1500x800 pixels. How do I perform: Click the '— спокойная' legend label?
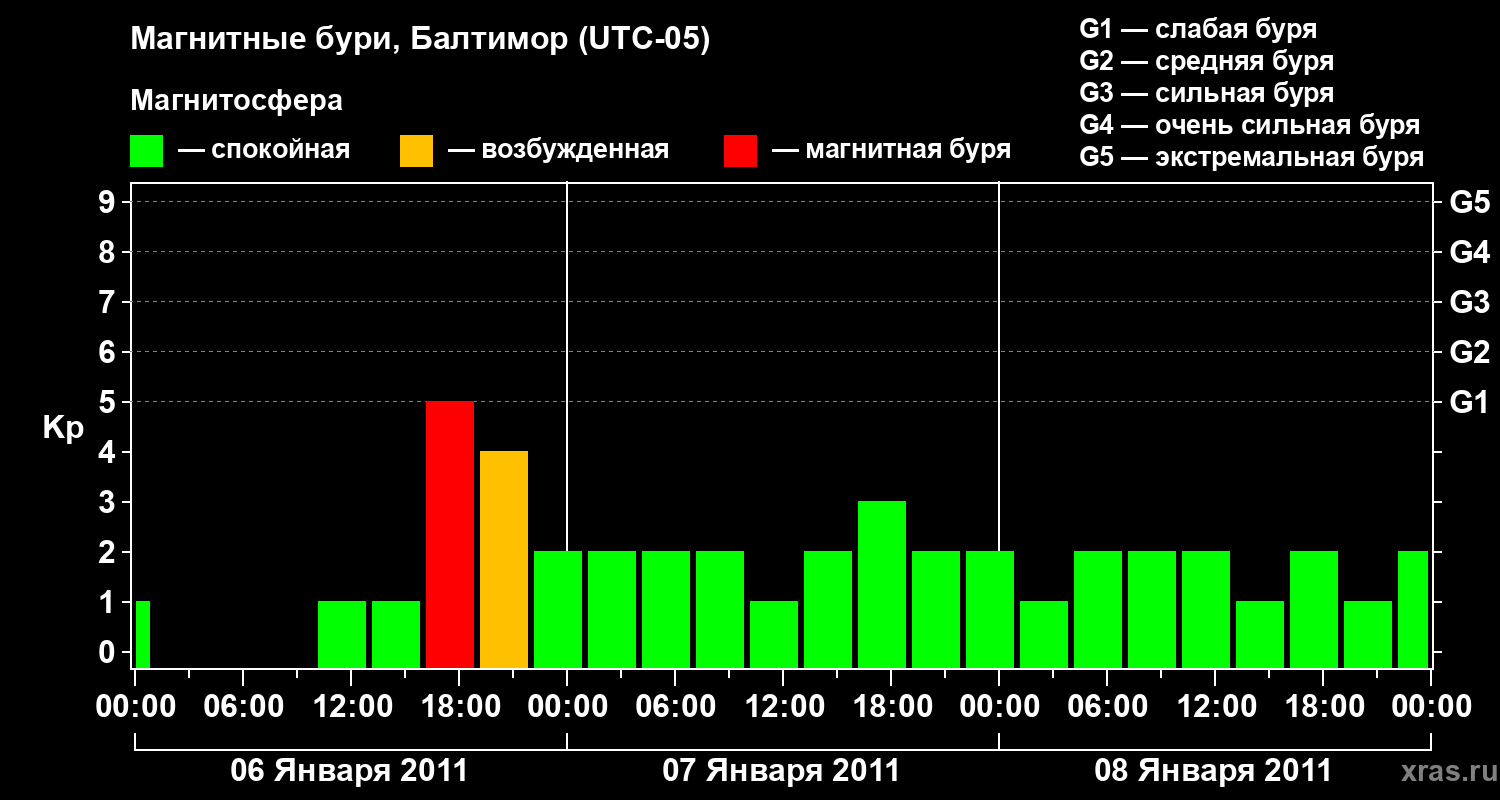click(x=264, y=150)
